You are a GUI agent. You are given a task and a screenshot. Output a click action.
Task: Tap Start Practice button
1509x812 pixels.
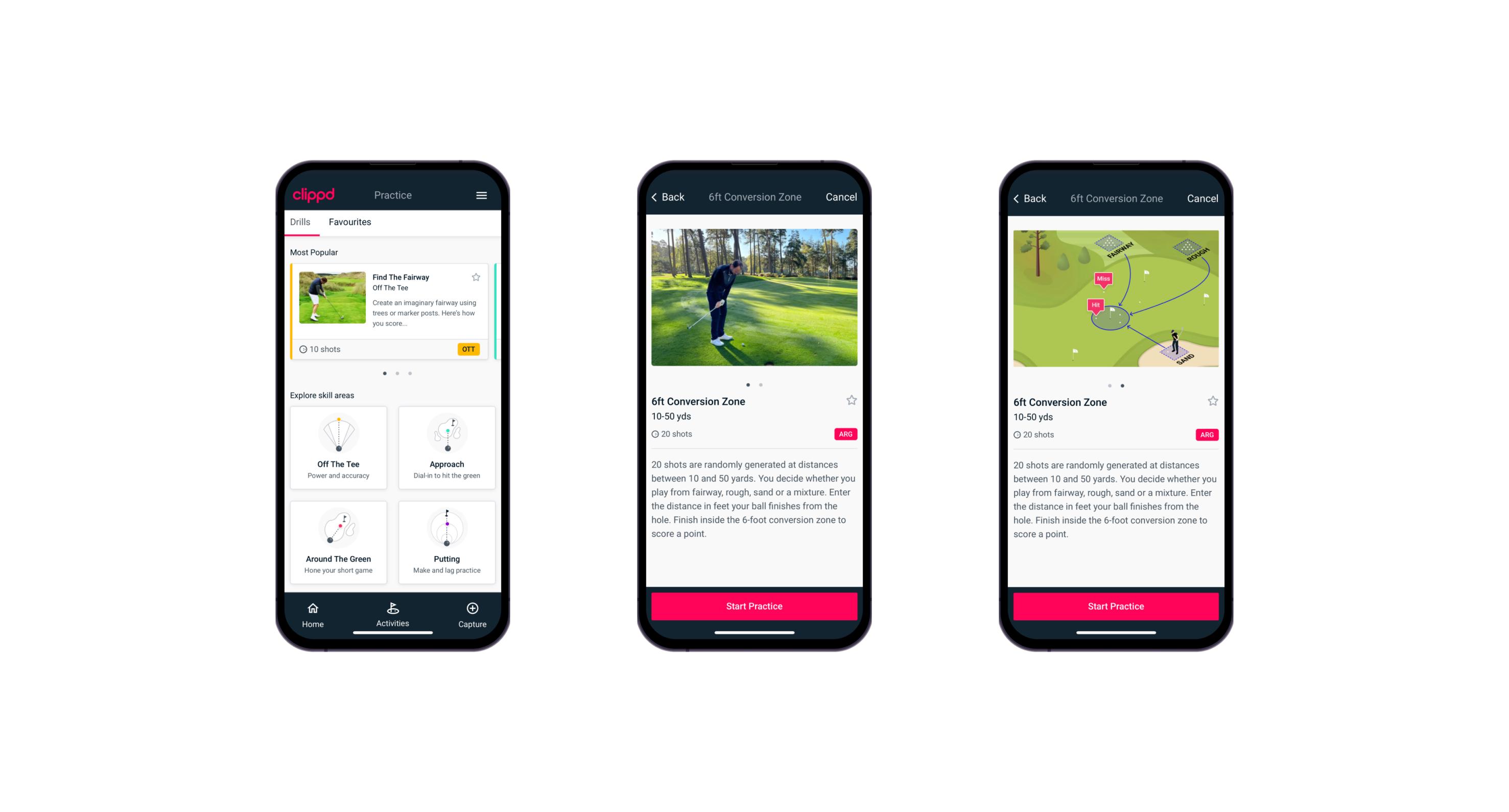(x=753, y=605)
